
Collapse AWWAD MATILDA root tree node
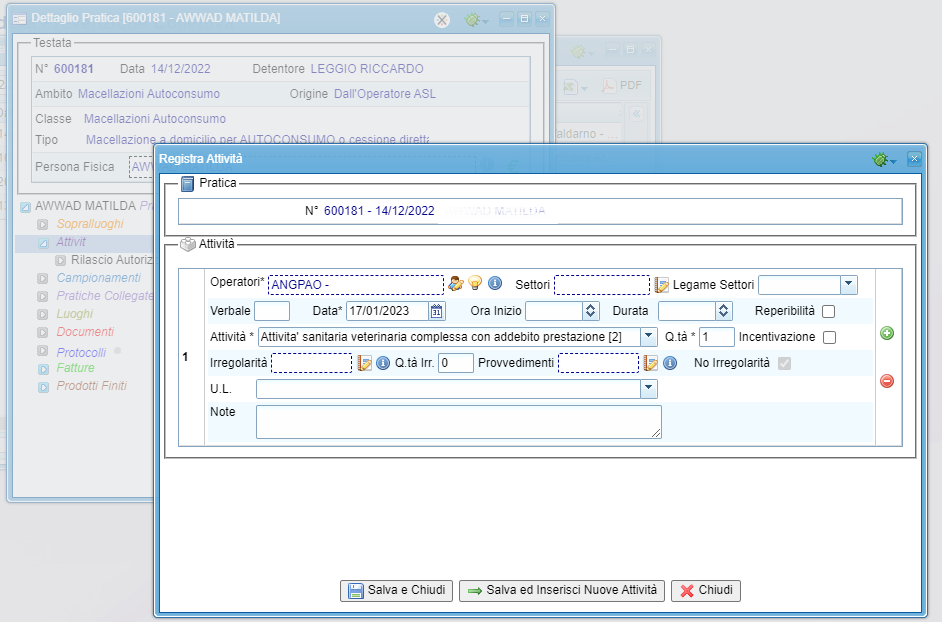pos(26,207)
